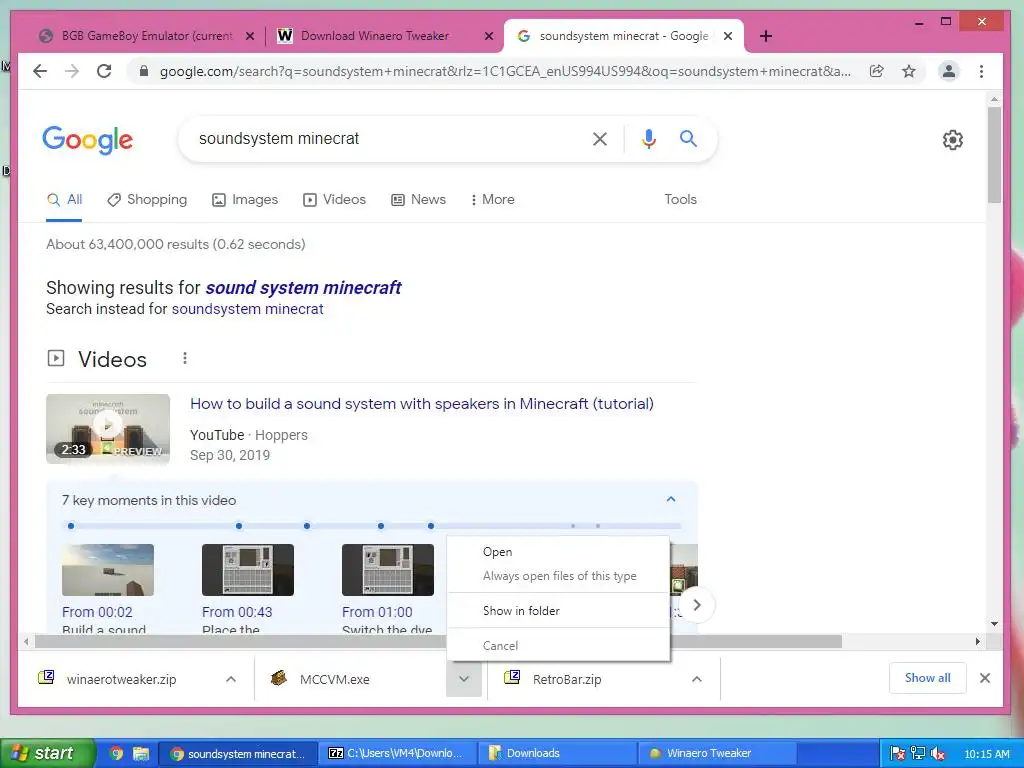Viewport: 1024px width, 768px height.
Task: Choose Cancel in download context menu
Action: (558, 645)
